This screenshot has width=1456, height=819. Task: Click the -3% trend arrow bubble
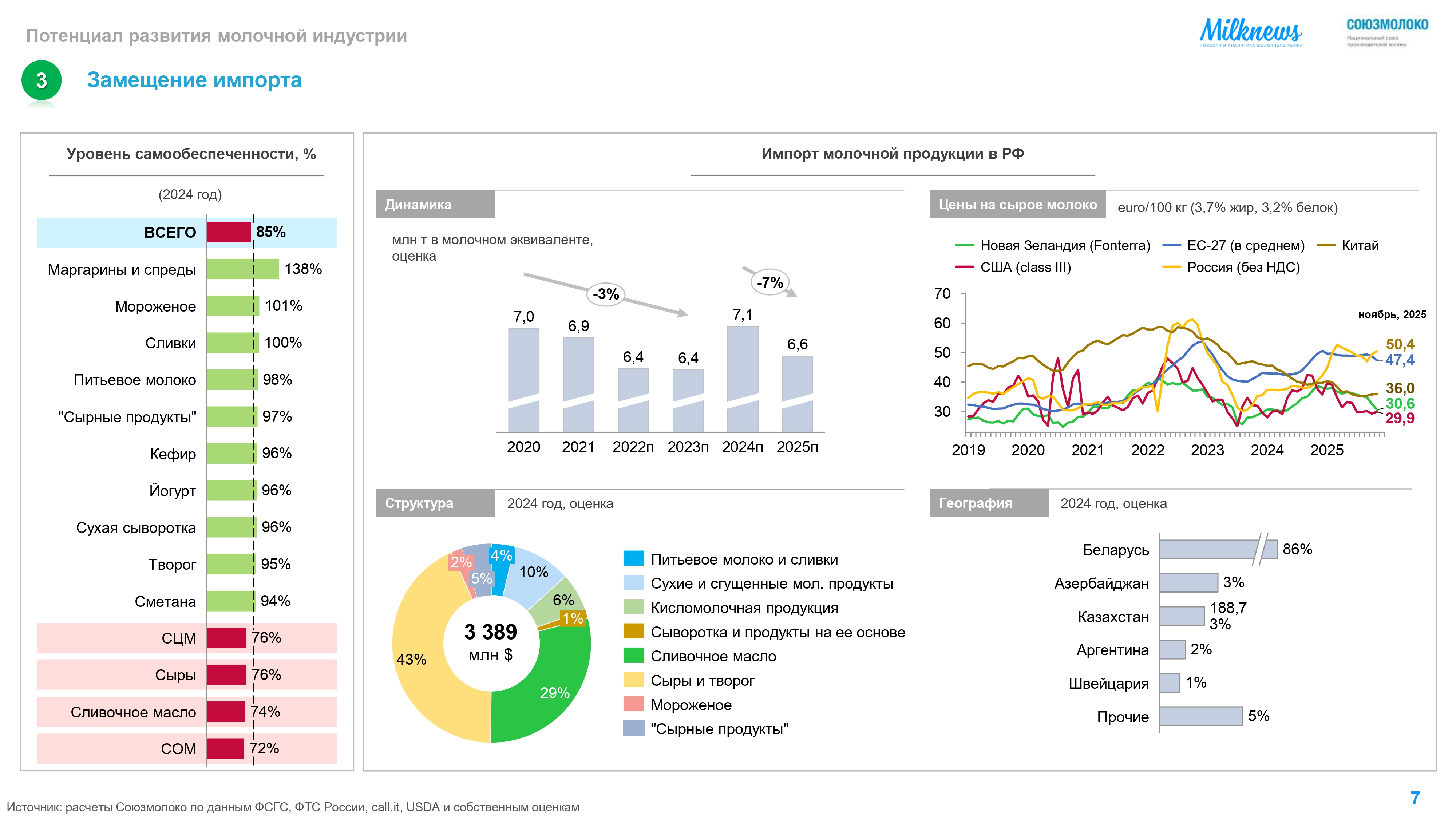605,294
